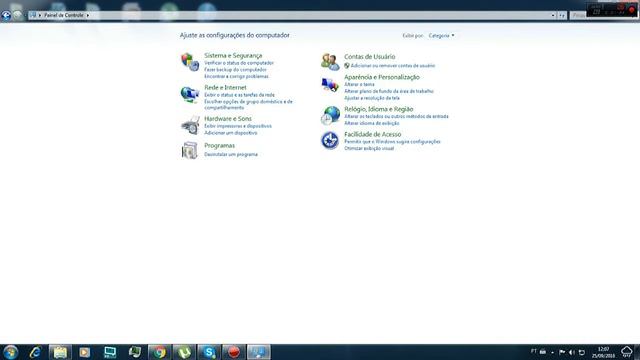
Task: Click Adicionar um dispositivo
Action: coord(231,133)
